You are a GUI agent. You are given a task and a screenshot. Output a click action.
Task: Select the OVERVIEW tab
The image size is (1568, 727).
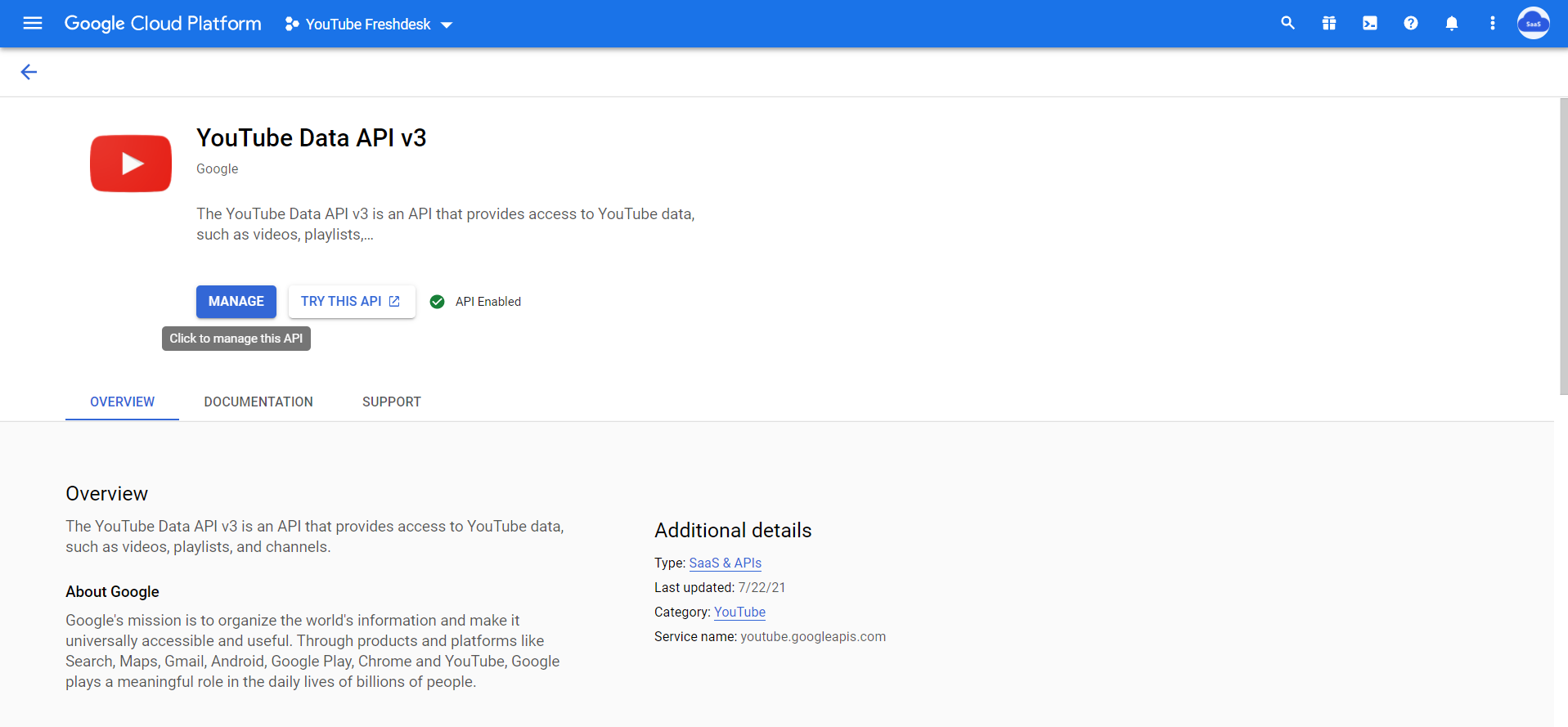tap(122, 402)
